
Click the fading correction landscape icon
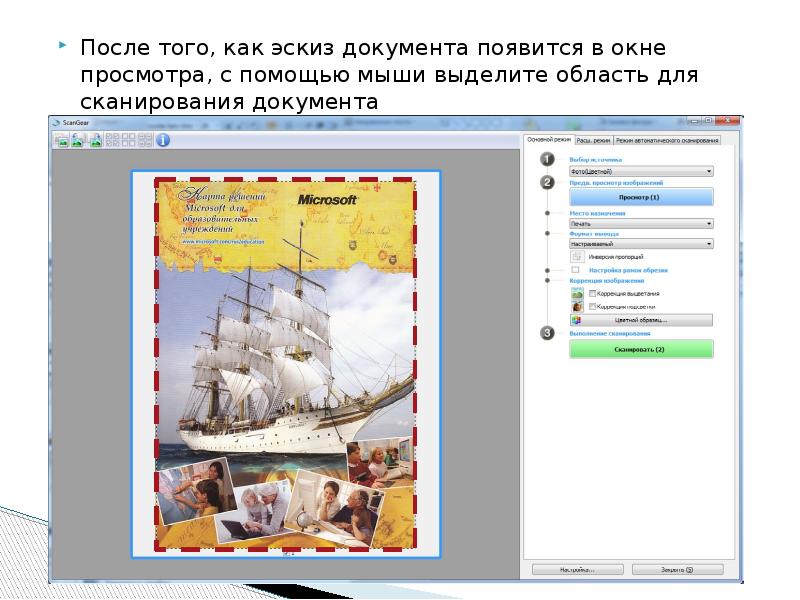pyautogui.click(x=577, y=293)
